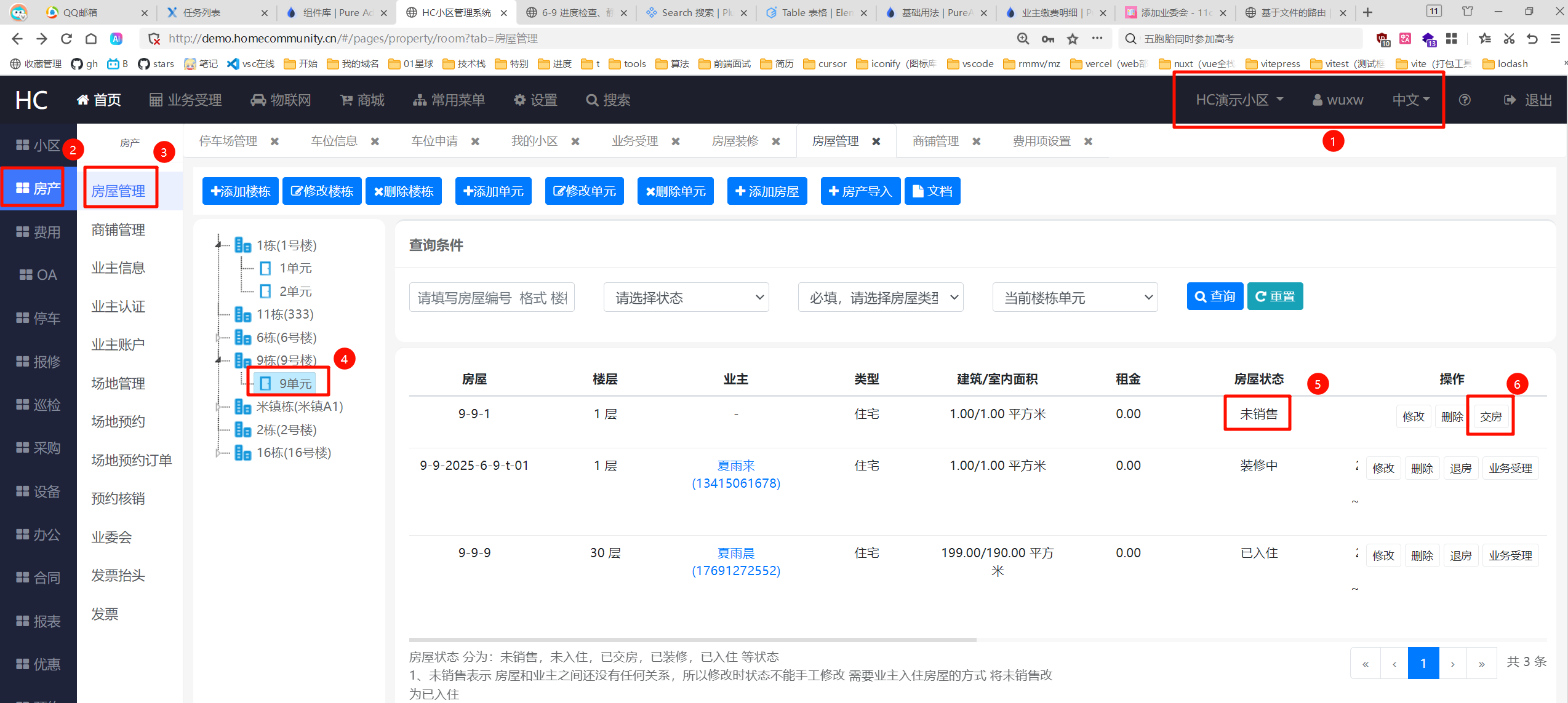Viewport: 1568px width, 703px height.
Task: Switch to the 费用项设置 tab
Action: pyautogui.click(x=1042, y=141)
